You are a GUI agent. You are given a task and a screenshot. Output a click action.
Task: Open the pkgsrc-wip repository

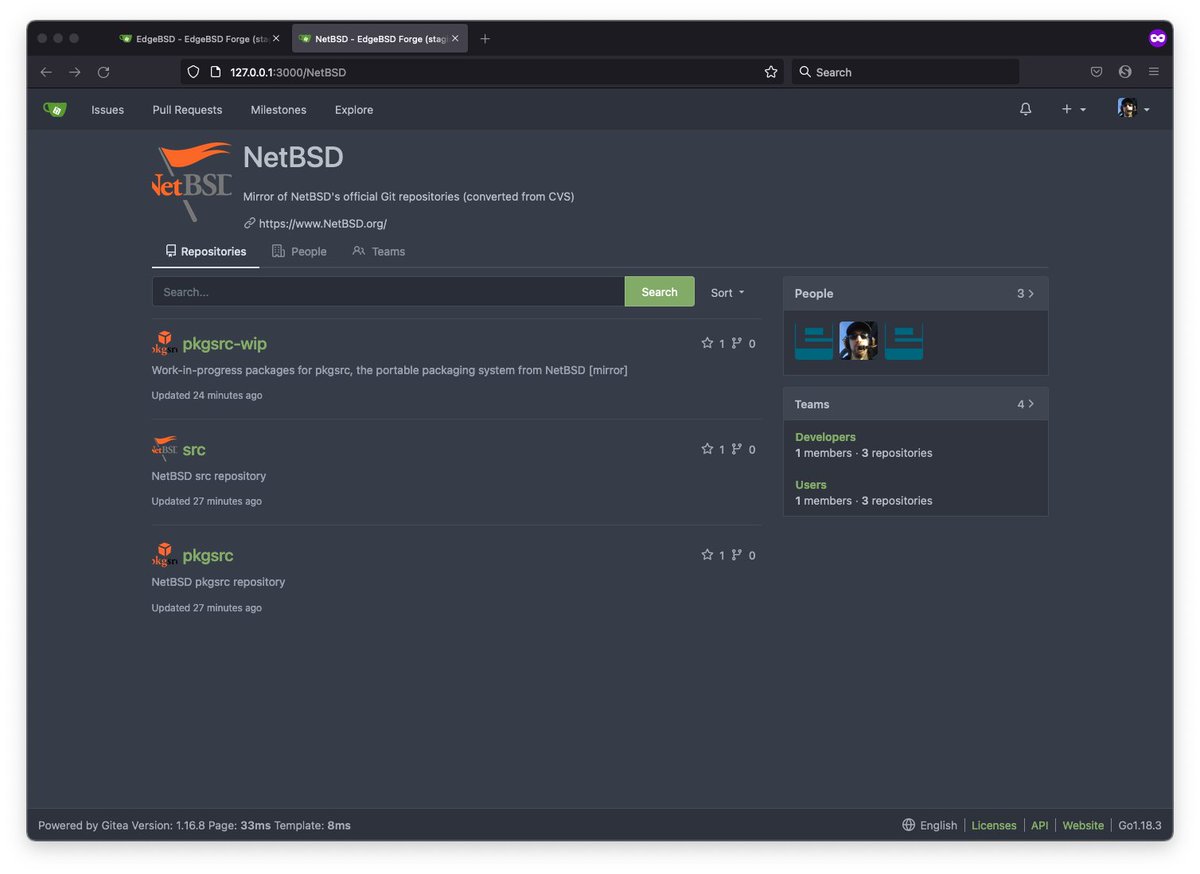[x=224, y=344]
